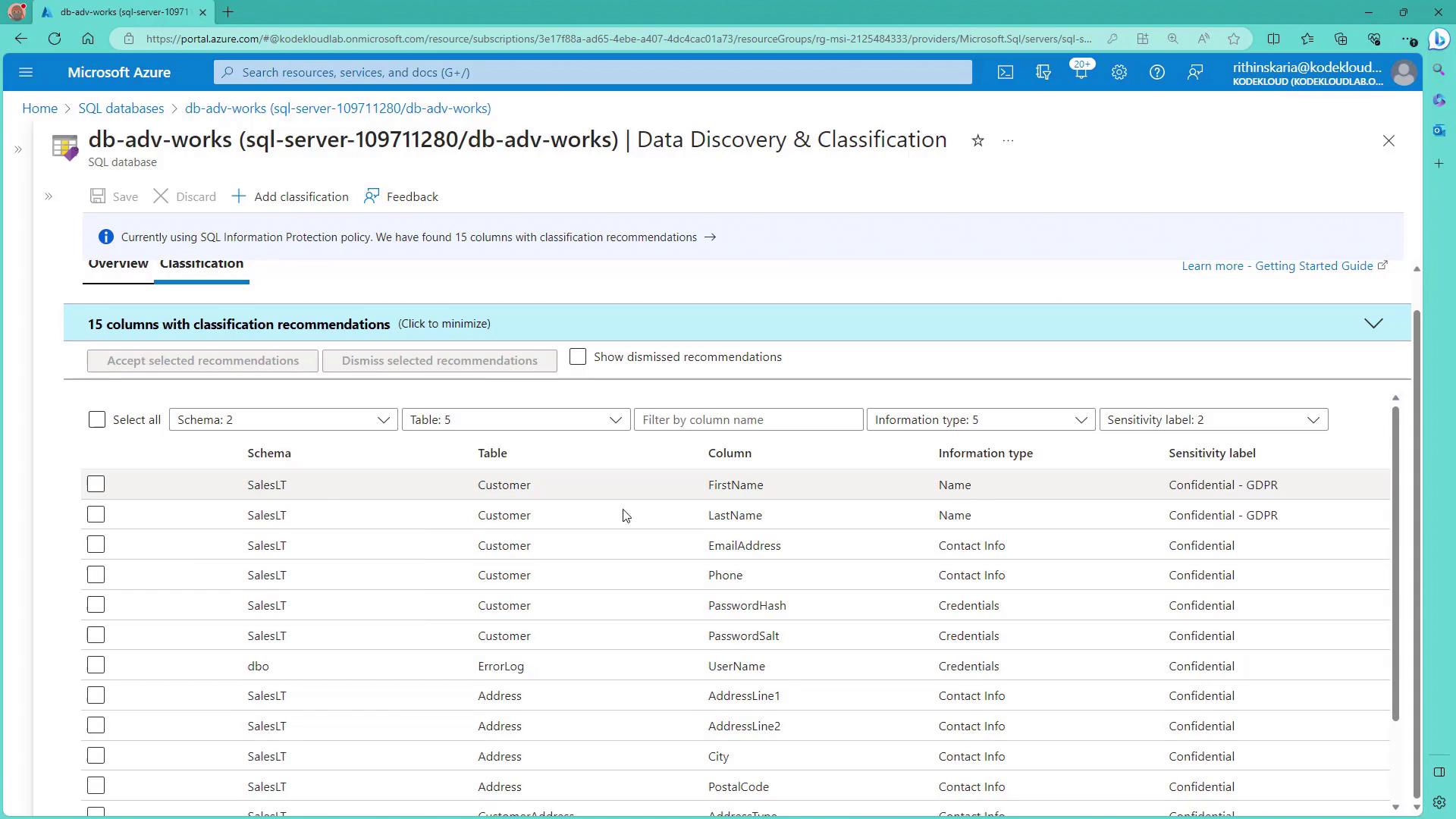Open Cloud Shell from the top bar

tap(1005, 72)
